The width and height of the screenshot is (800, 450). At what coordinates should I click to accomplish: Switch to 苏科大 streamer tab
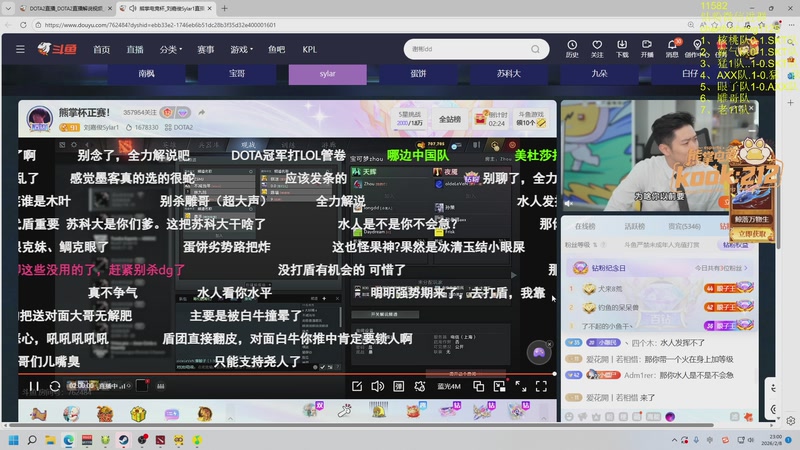(x=509, y=74)
